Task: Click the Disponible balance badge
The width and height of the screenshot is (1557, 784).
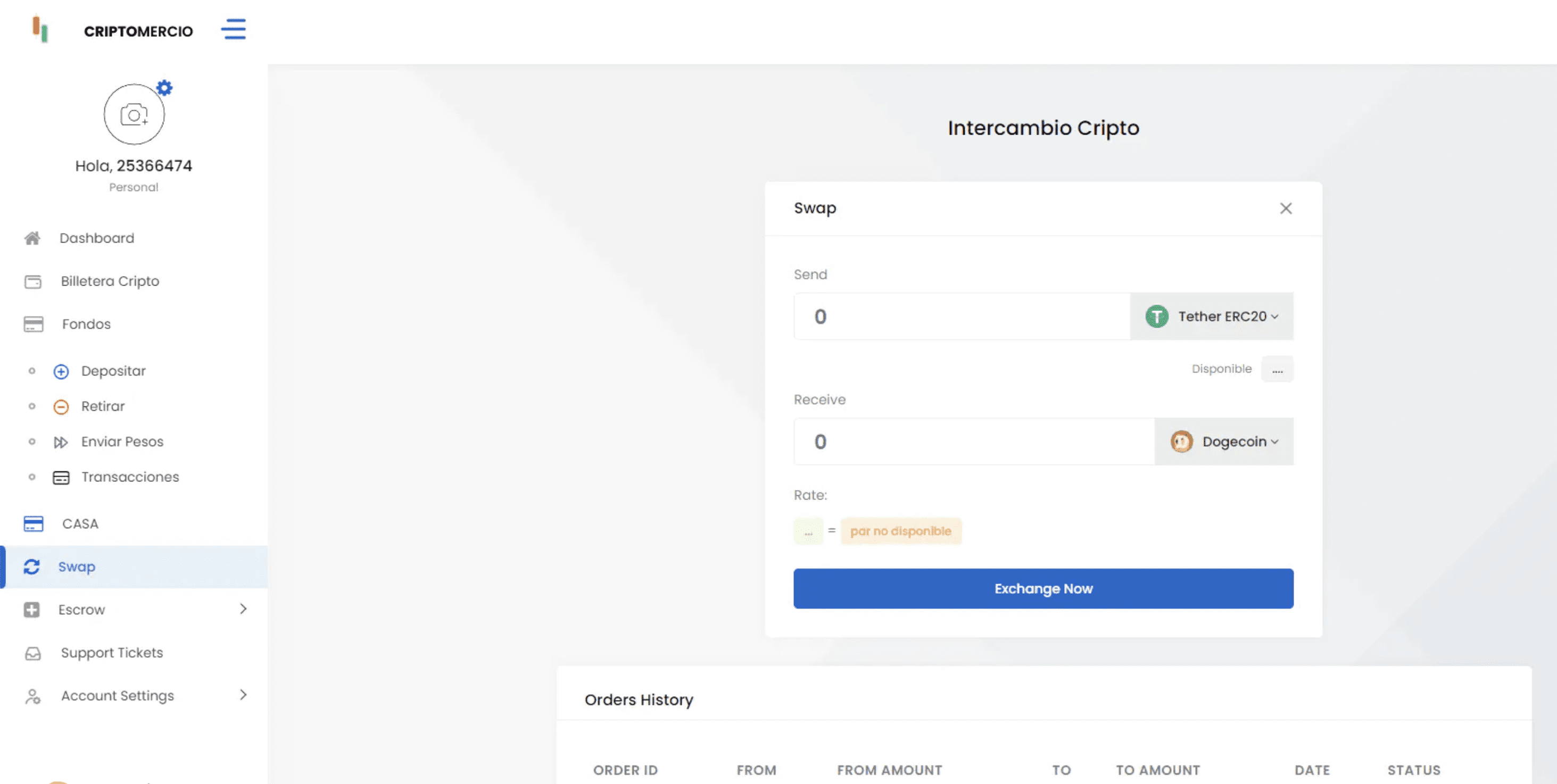Action: (1277, 369)
